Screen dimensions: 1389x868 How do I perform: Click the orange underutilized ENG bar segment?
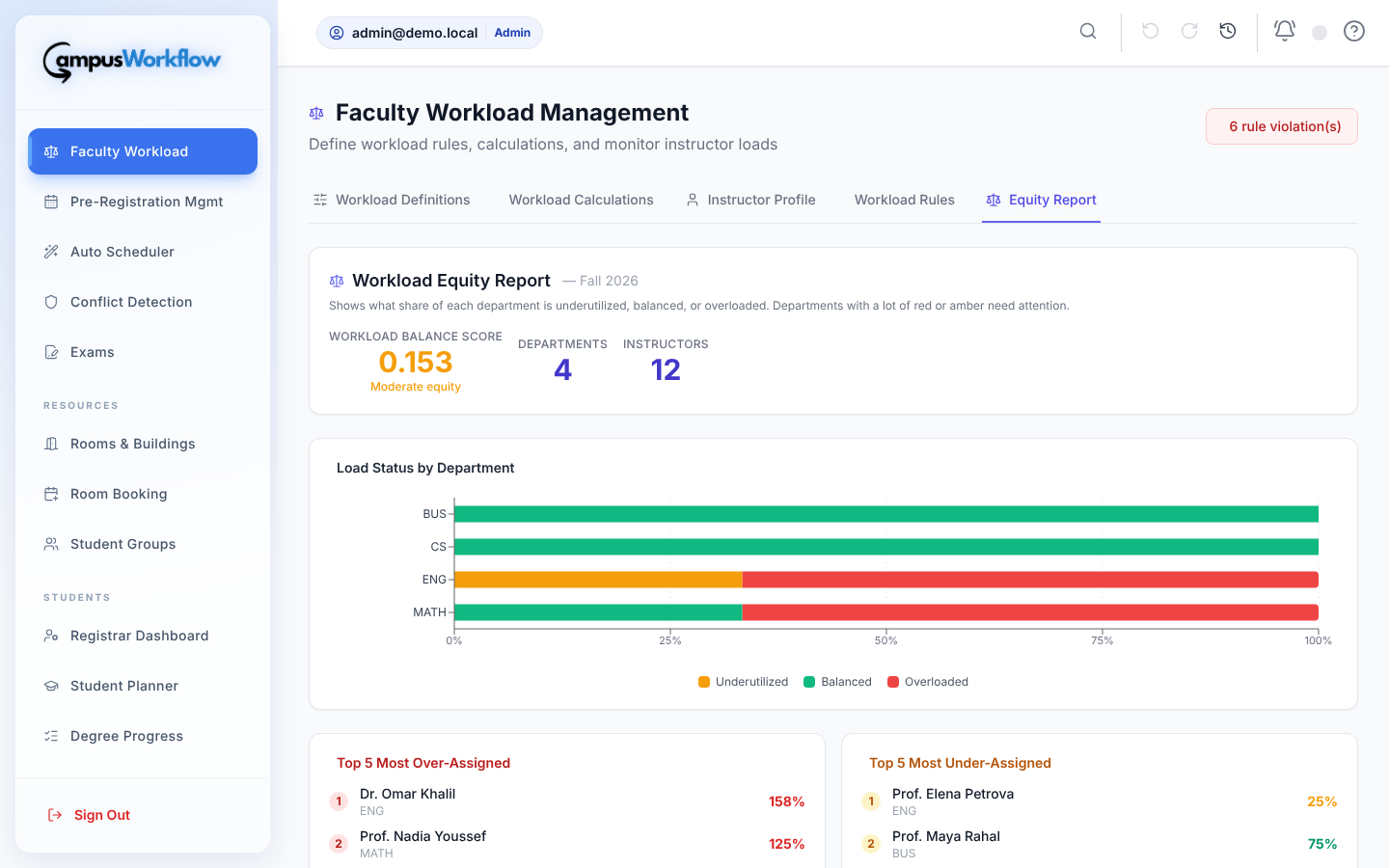pos(598,580)
